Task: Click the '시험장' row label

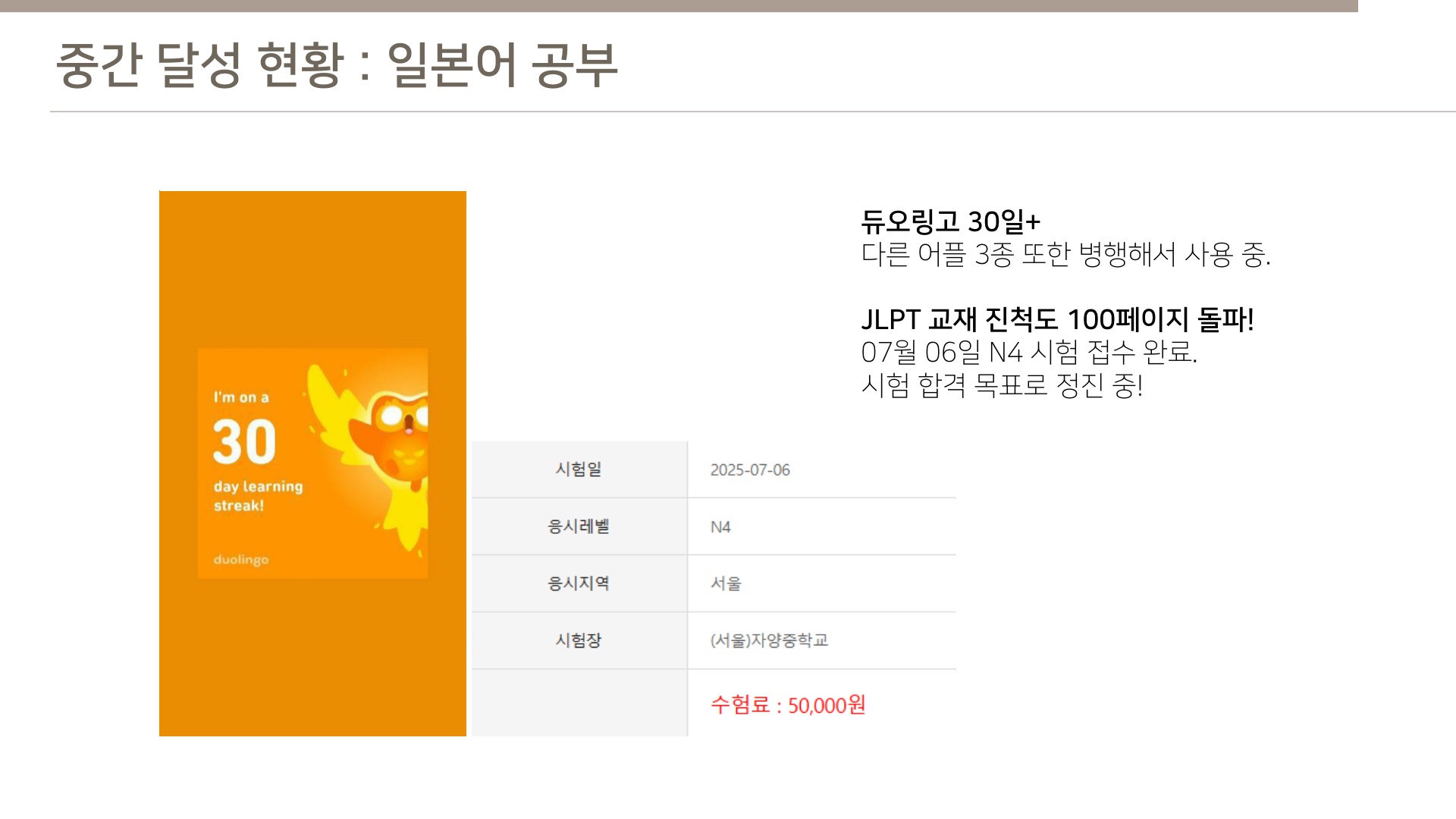Action: pos(579,640)
